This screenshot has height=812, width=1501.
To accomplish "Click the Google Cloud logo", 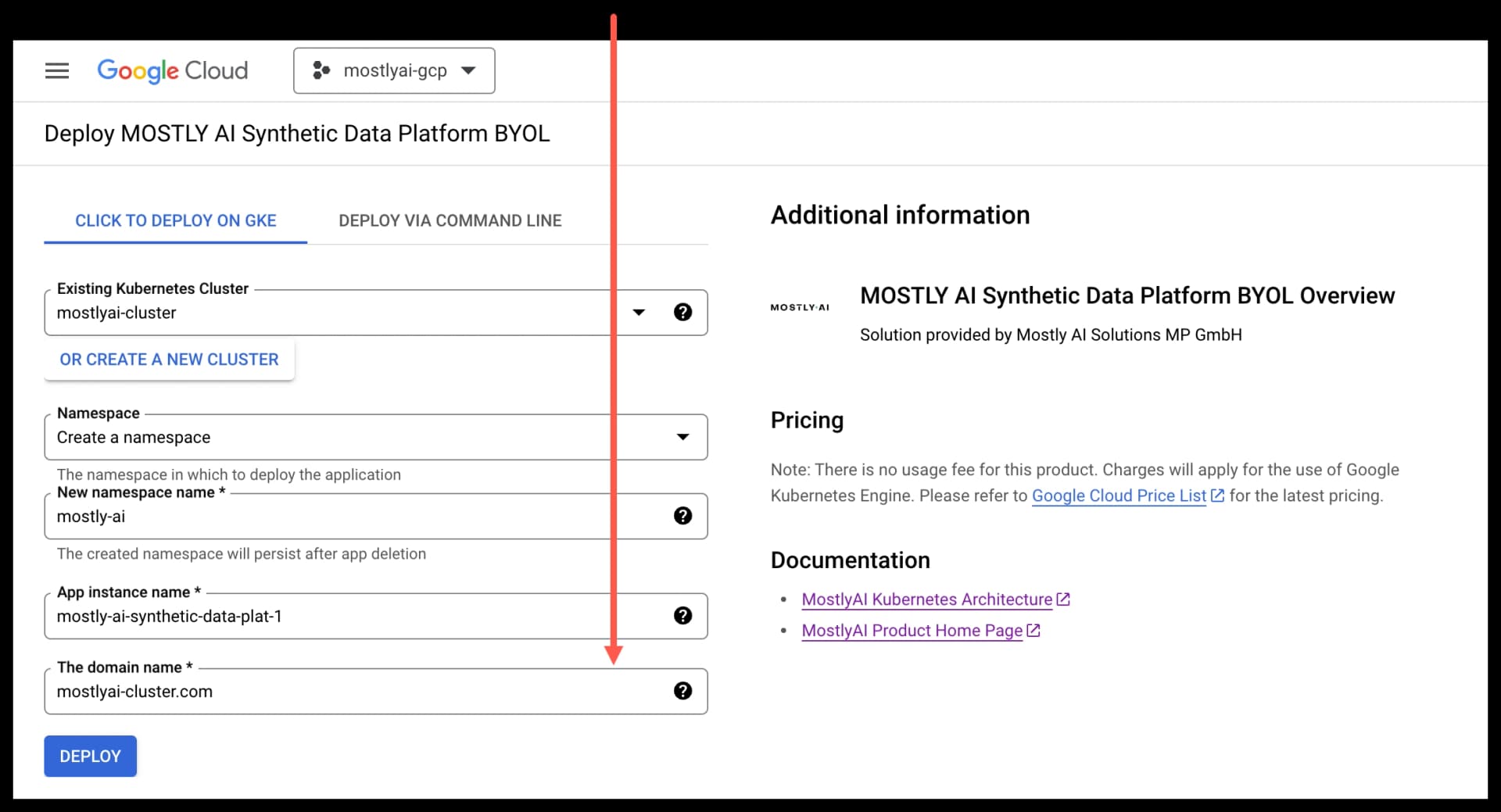I will coord(172,70).
